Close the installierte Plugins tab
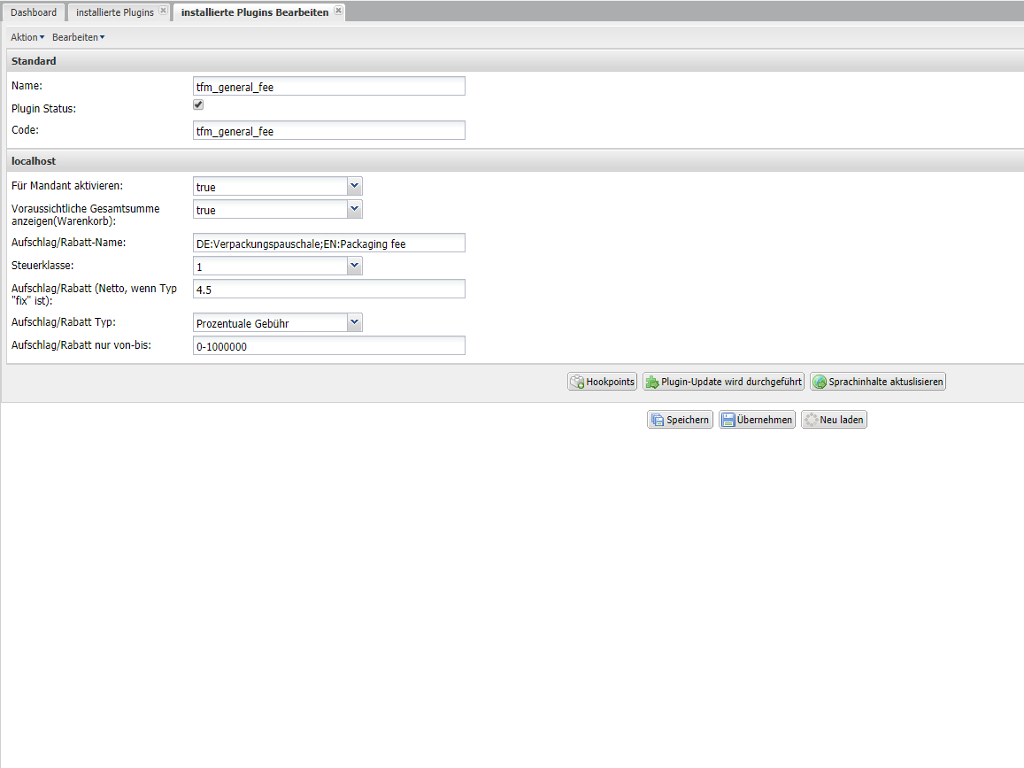Viewport: 1024px width, 768px height. coord(163,11)
